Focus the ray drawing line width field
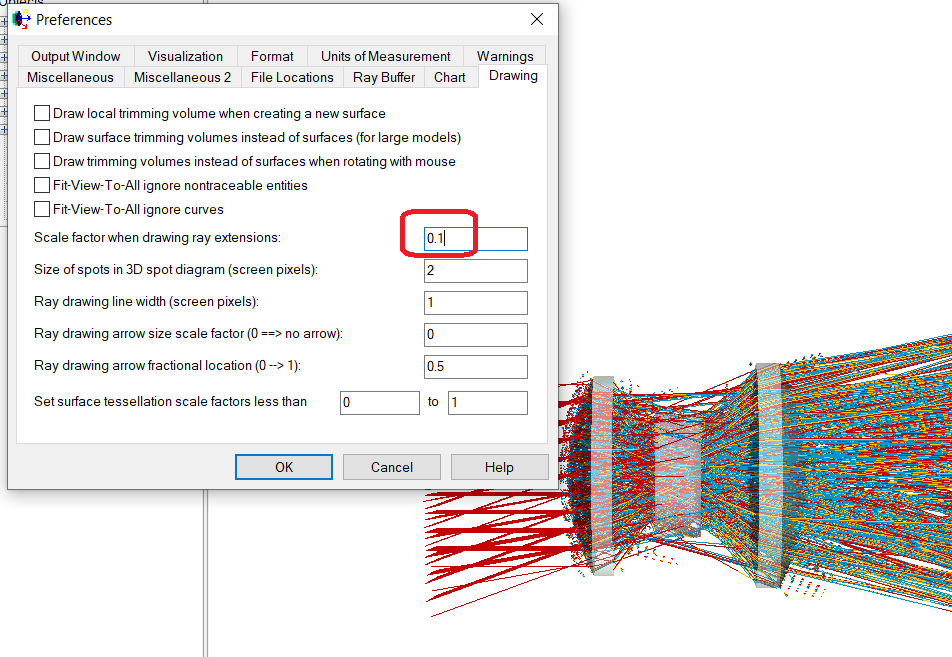 [x=476, y=302]
